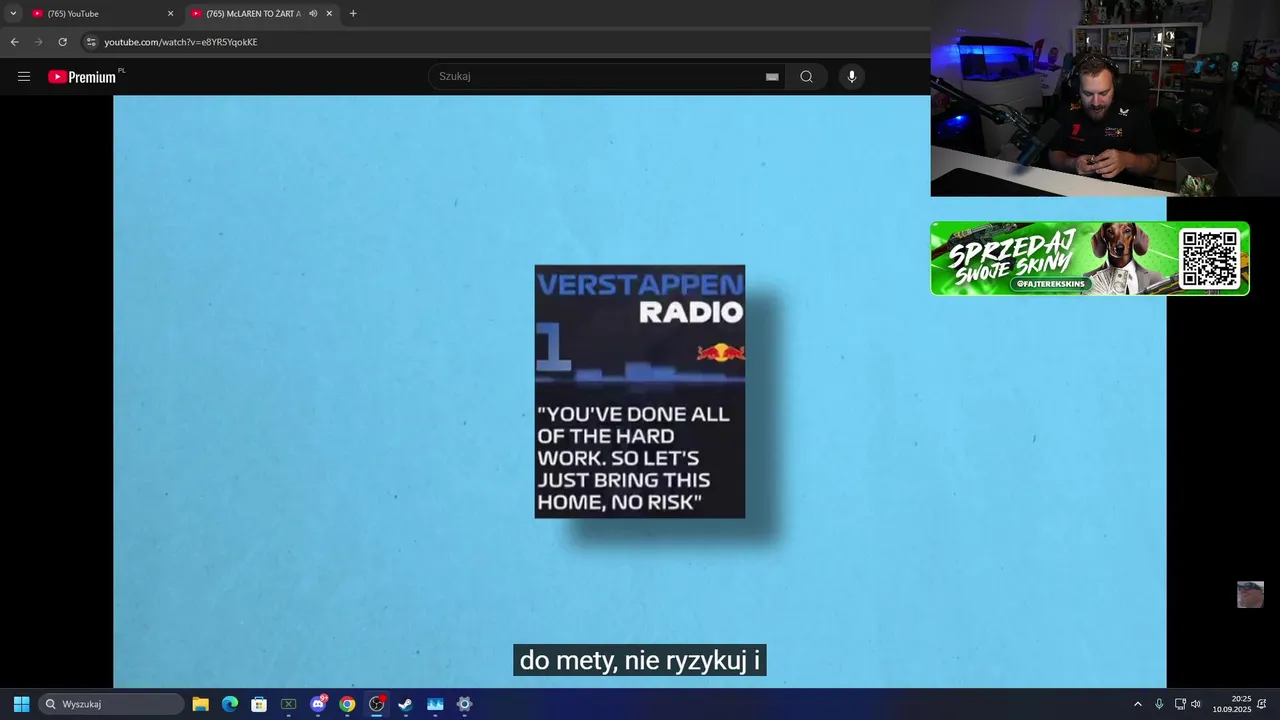Open the YouTube hamburger guide menu
The height and width of the screenshot is (720, 1280).
click(24, 77)
